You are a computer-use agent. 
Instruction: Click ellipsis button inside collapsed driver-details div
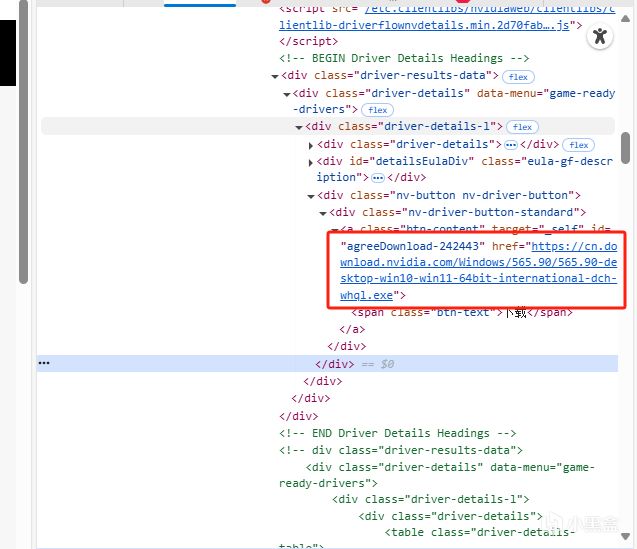tap(511, 145)
